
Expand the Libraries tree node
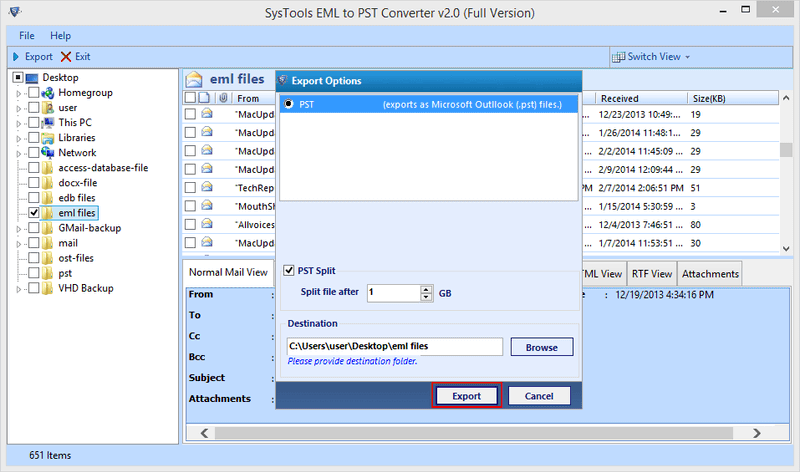point(18,138)
